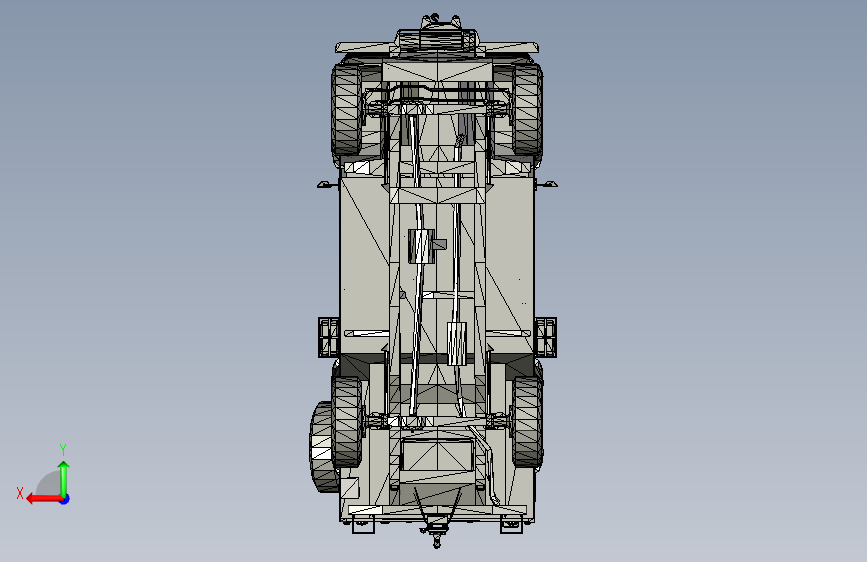The height and width of the screenshot is (562, 867).
Task: Select the upper muffler box on the center chassis
Action: 420,246
